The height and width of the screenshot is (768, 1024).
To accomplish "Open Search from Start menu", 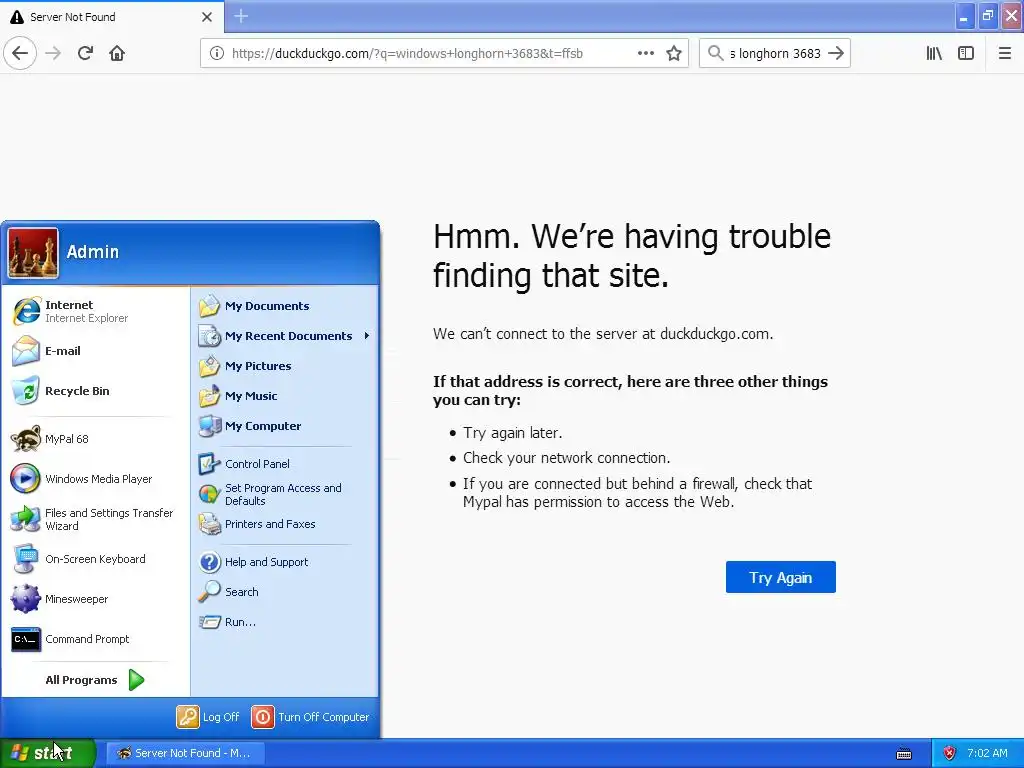I will tap(285, 592).
